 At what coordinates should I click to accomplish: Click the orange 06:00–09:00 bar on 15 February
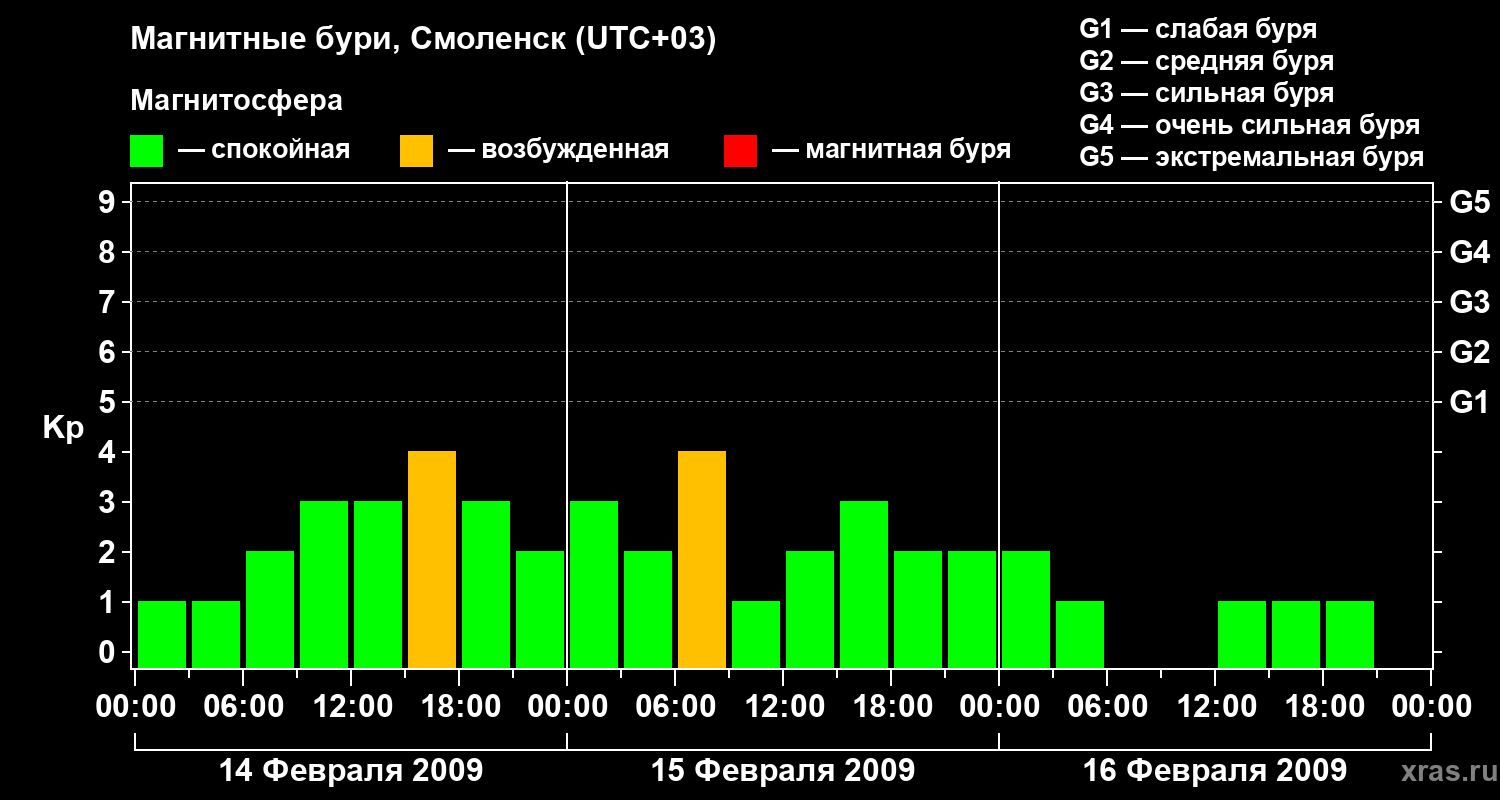point(702,559)
